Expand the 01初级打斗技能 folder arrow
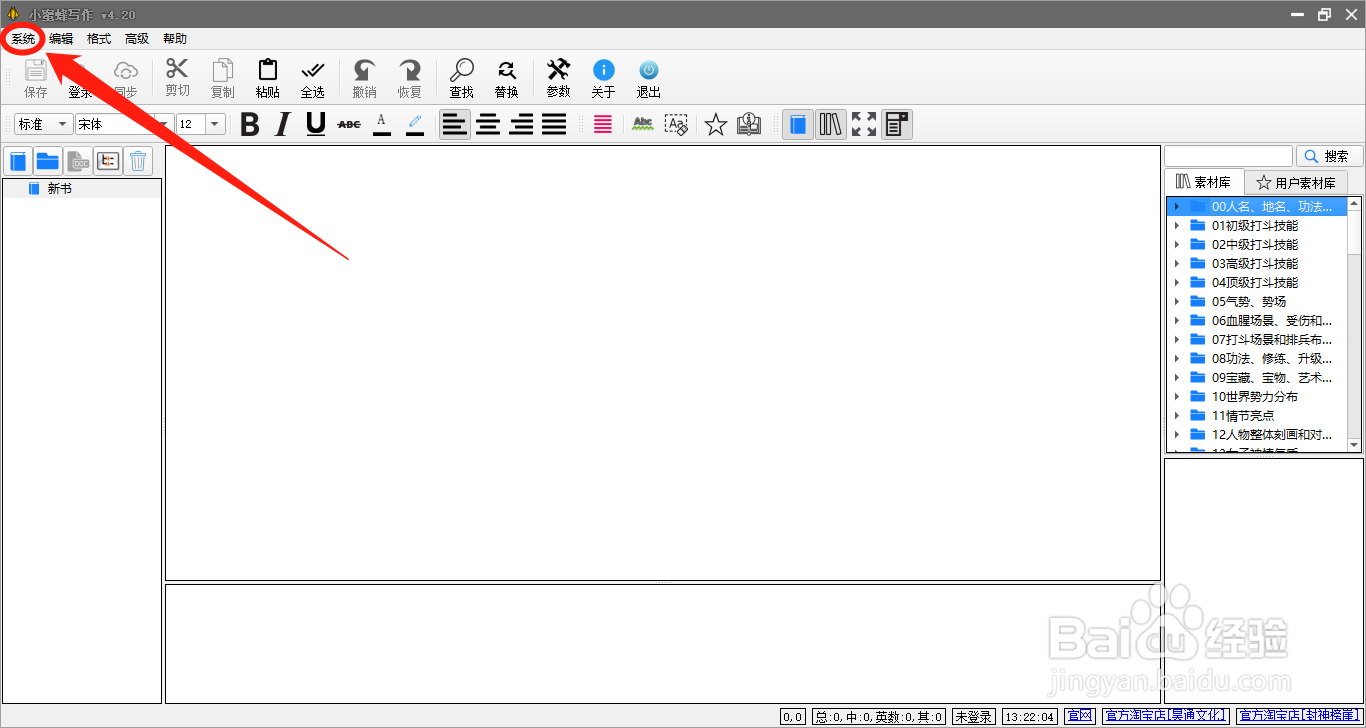 pyautogui.click(x=1177, y=226)
